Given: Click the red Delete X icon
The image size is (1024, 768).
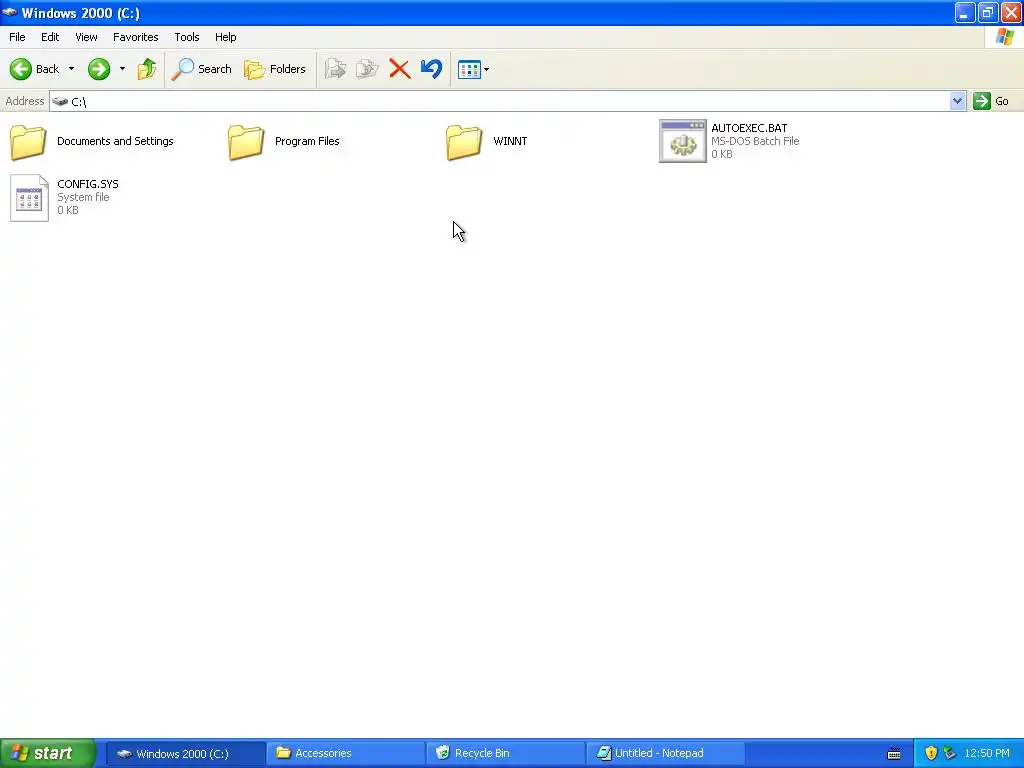Looking at the screenshot, I should (400, 69).
